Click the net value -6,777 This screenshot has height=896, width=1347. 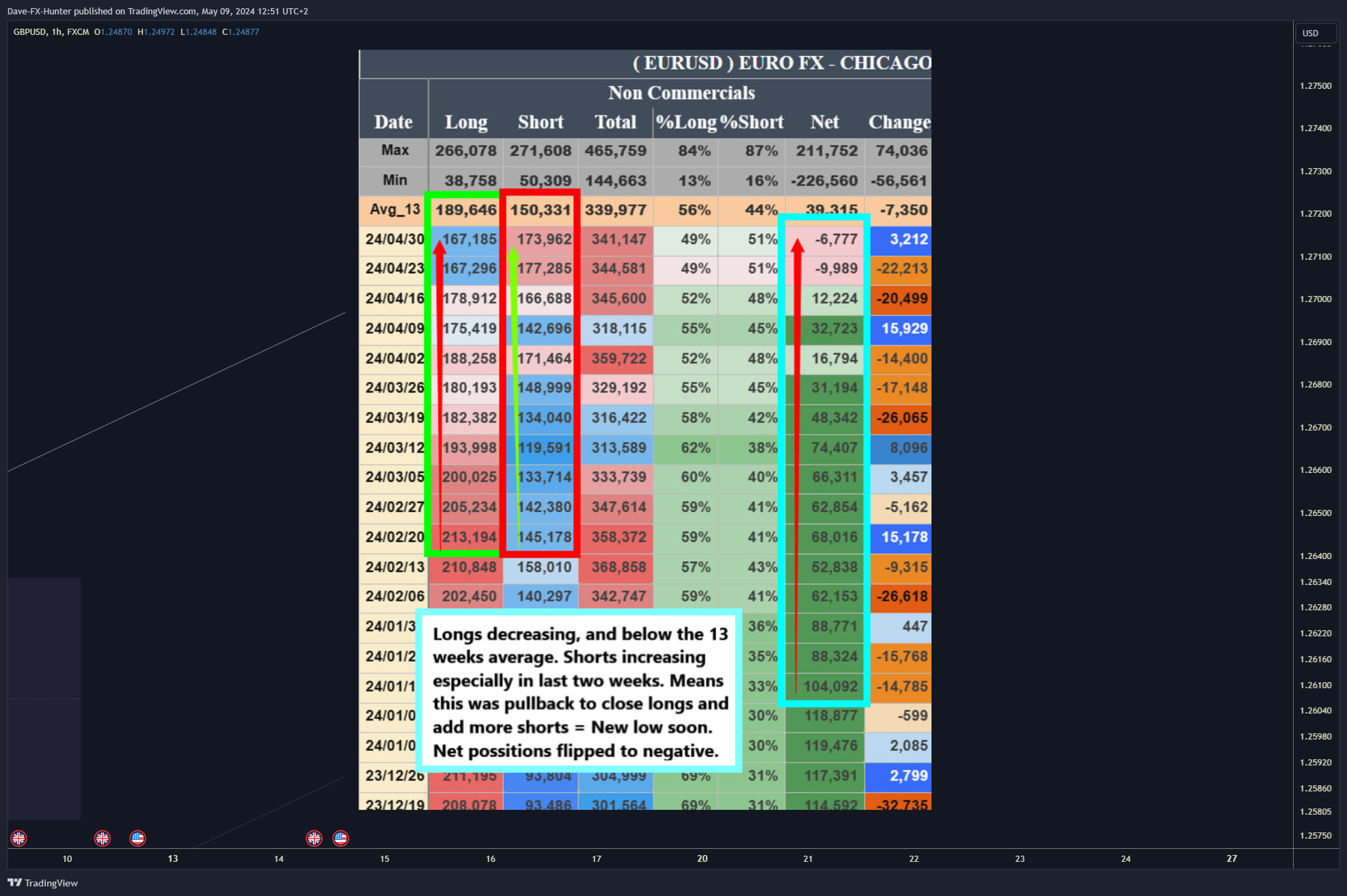click(835, 239)
